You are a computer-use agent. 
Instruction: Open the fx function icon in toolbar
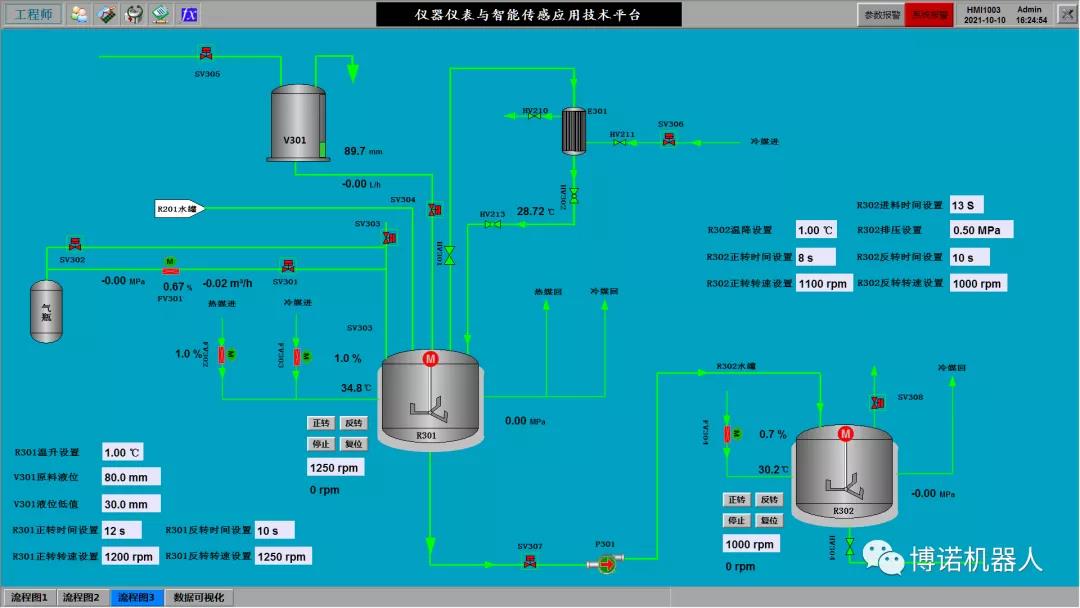point(188,15)
